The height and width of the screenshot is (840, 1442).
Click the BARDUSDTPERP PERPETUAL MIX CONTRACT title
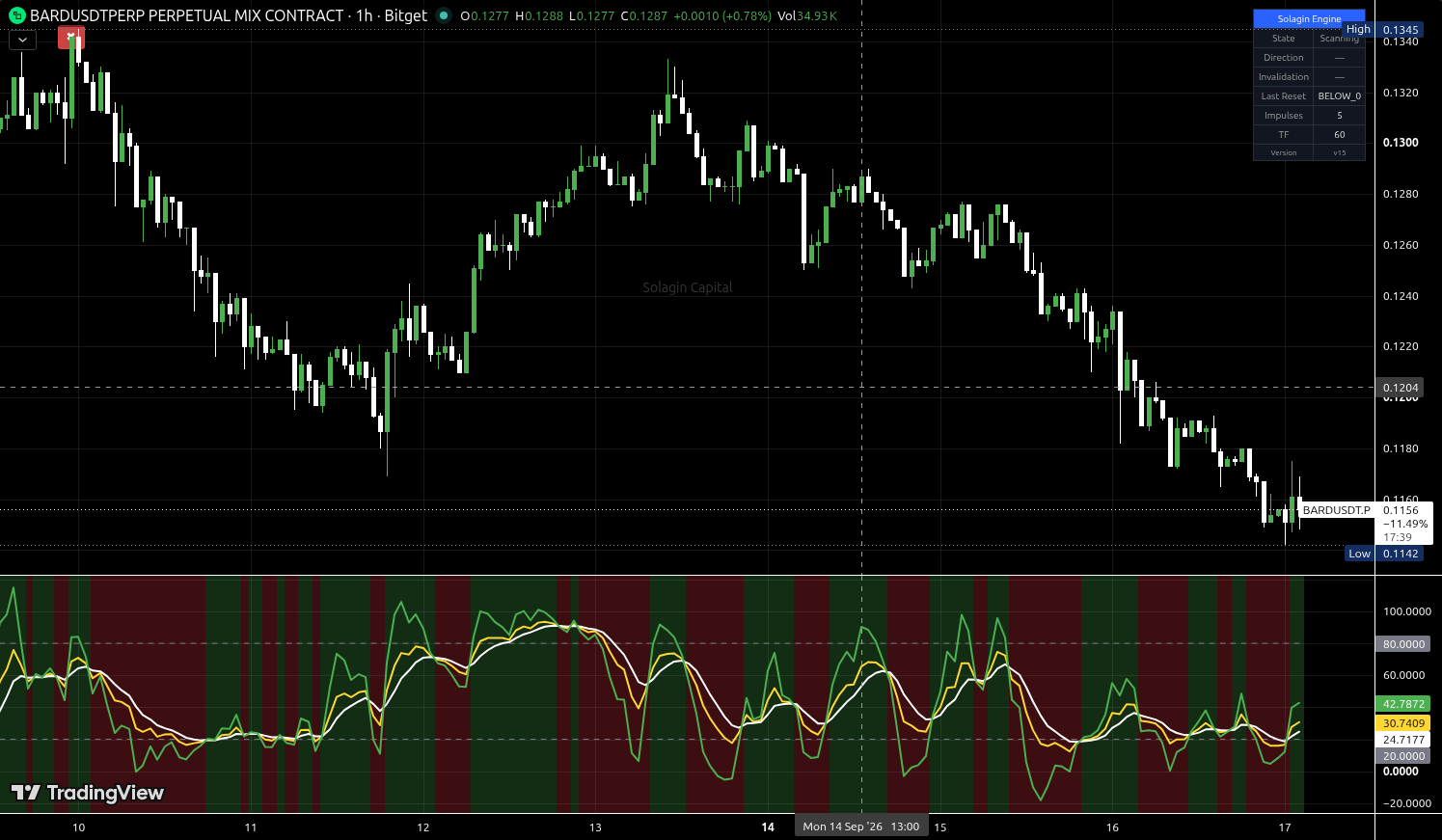187,15
